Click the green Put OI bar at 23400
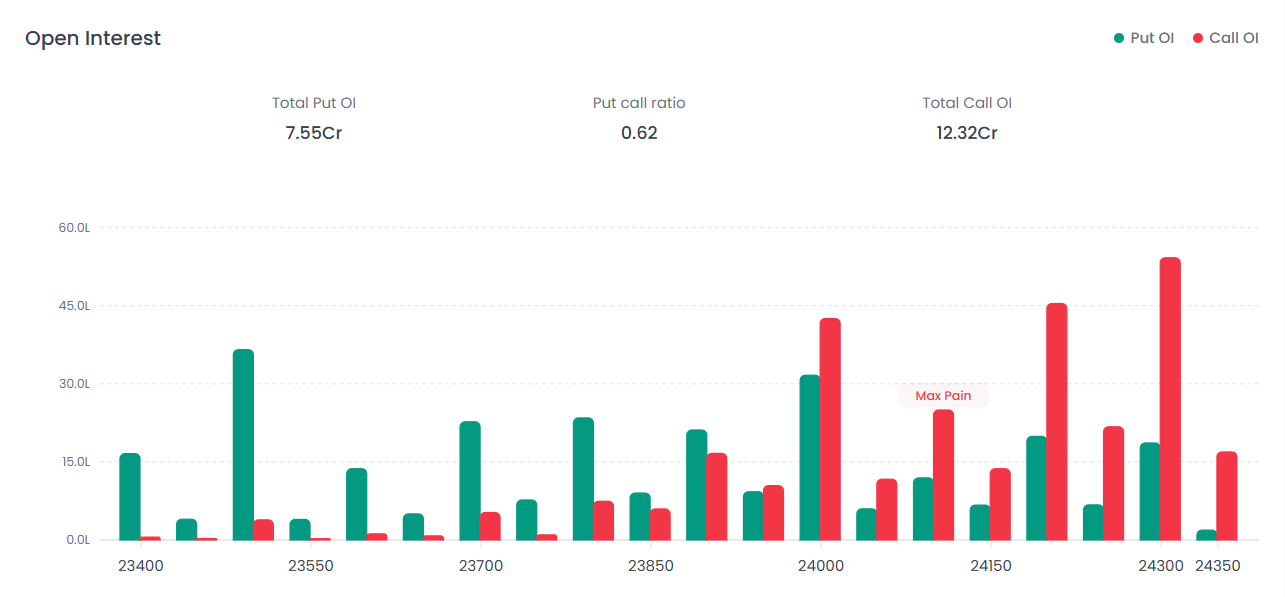Image resolution: width=1285 pixels, height=597 pixels. [x=130, y=496]
